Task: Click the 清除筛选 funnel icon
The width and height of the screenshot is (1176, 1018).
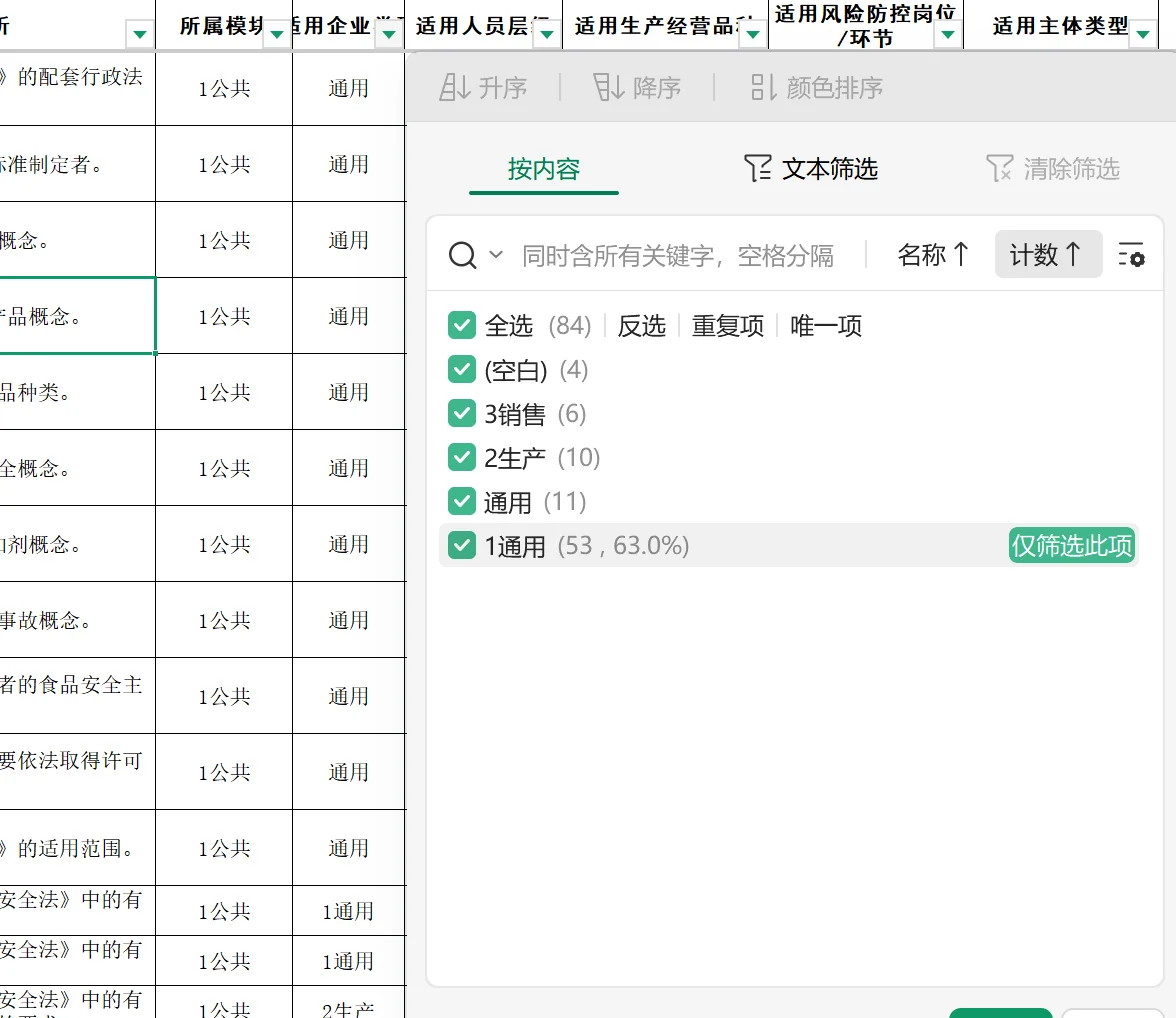Action: coord(1000,168)
